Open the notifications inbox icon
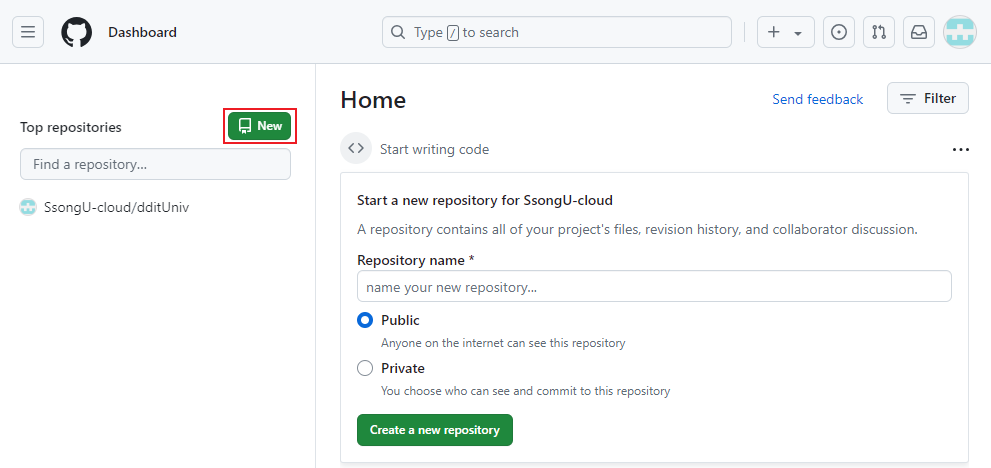 [919, 32]
